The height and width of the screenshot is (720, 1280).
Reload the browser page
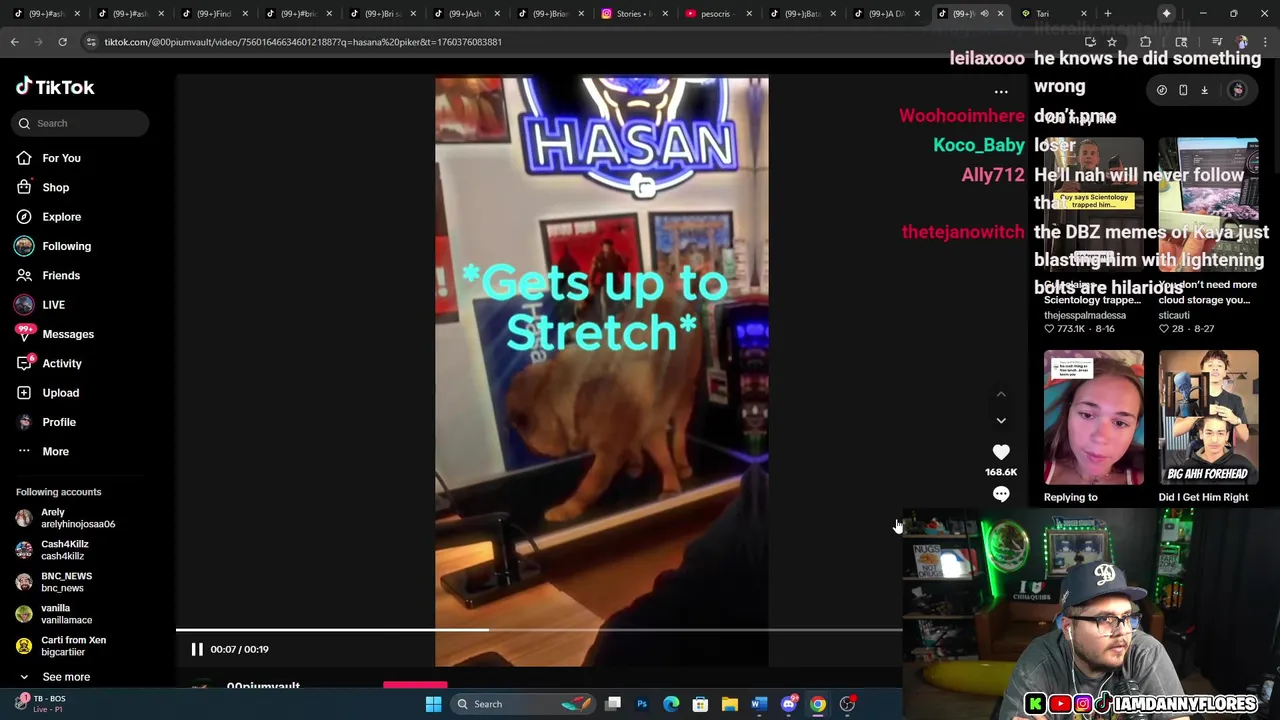62,42
